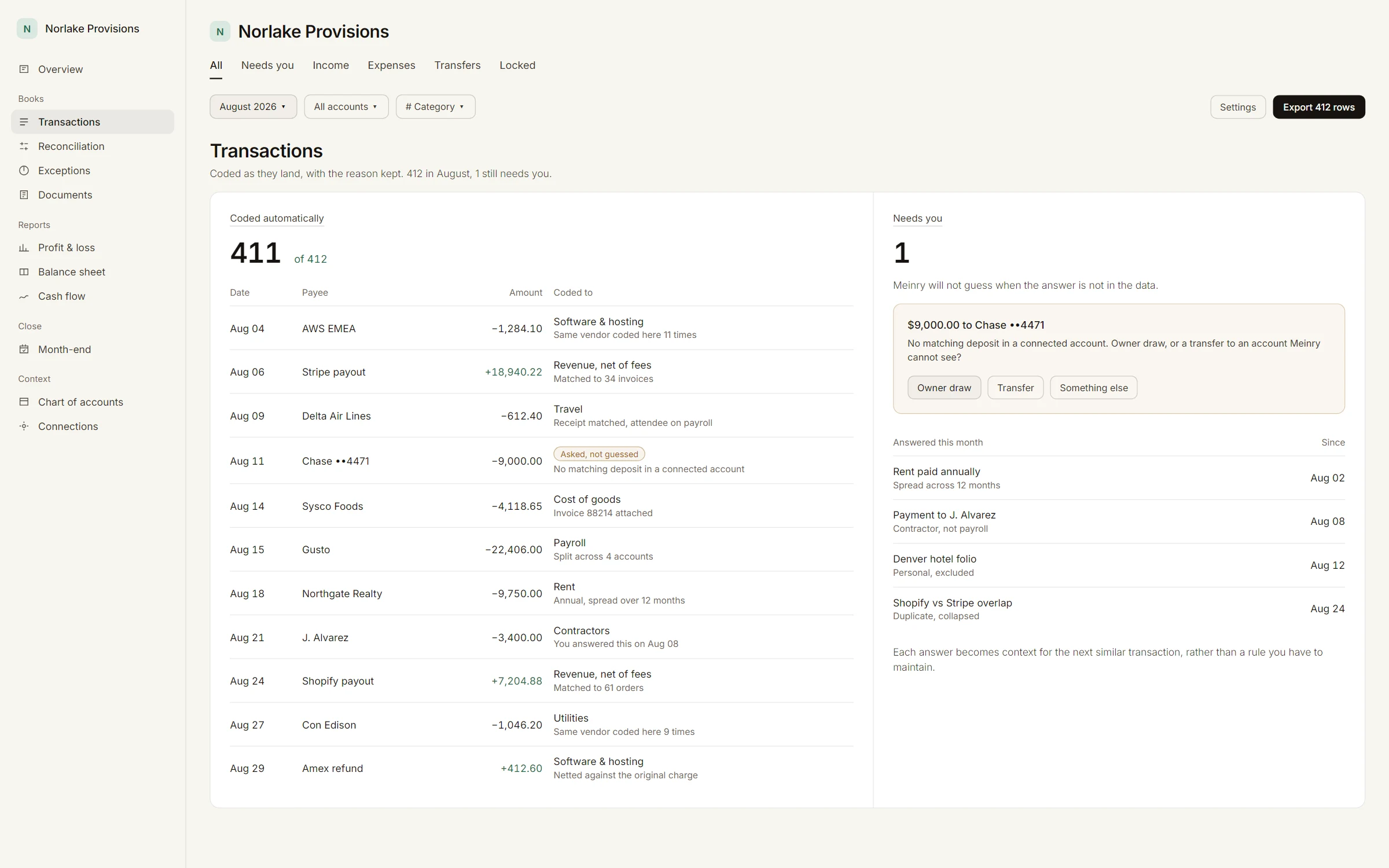Click the $9,000.00 to Chase ••4471 title
1389x868 pixels.
976,325
